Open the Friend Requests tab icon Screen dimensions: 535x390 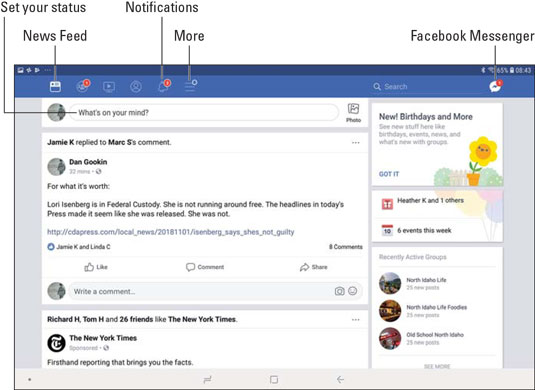(82, 86)
